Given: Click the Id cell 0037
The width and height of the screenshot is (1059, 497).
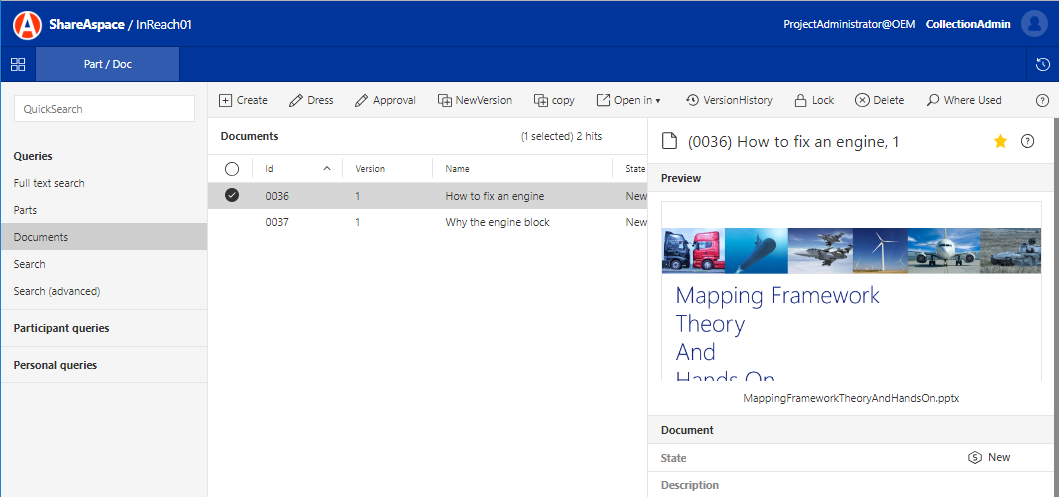Looking at the screenshot, I should pyautogui.click(x=277, y=222).
